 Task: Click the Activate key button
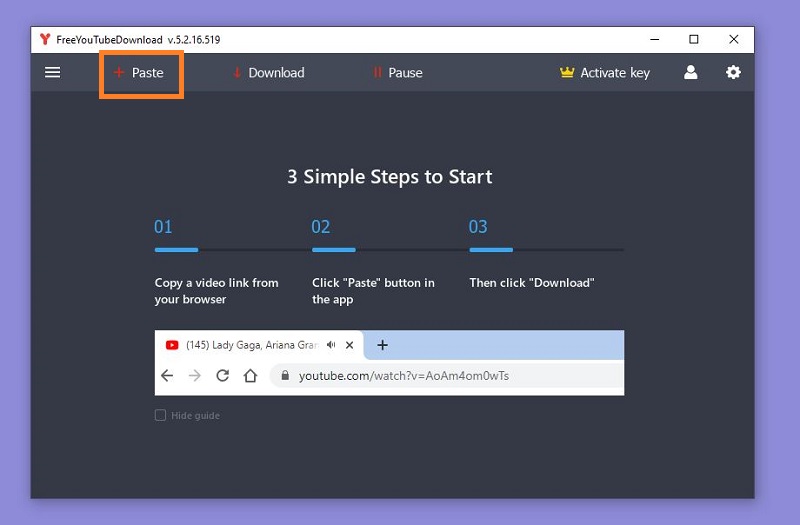(605, 73)
